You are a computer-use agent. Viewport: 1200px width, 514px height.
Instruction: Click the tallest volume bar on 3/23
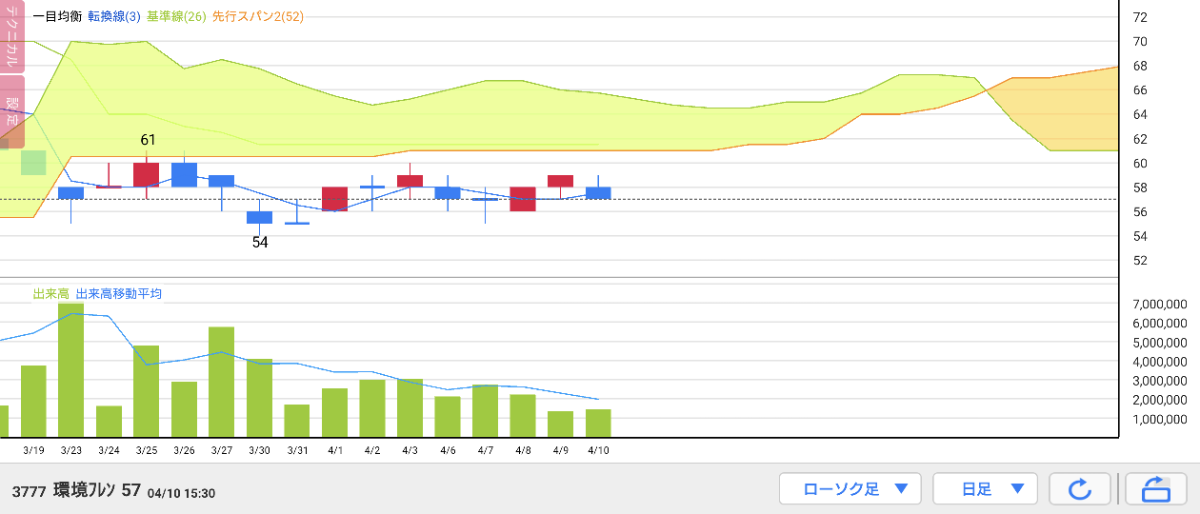71,370
